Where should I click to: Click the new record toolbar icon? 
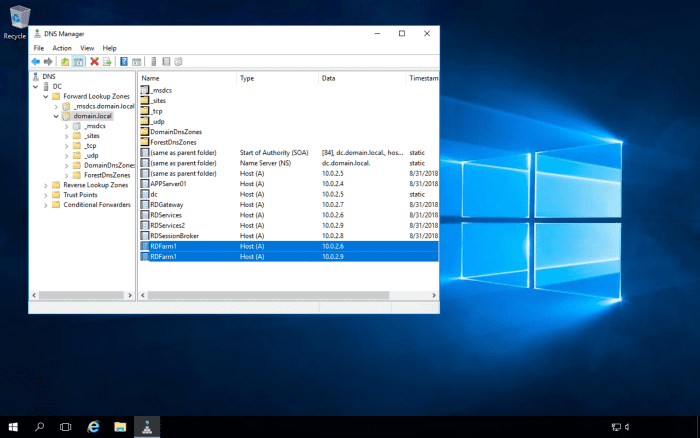(166, 62)
